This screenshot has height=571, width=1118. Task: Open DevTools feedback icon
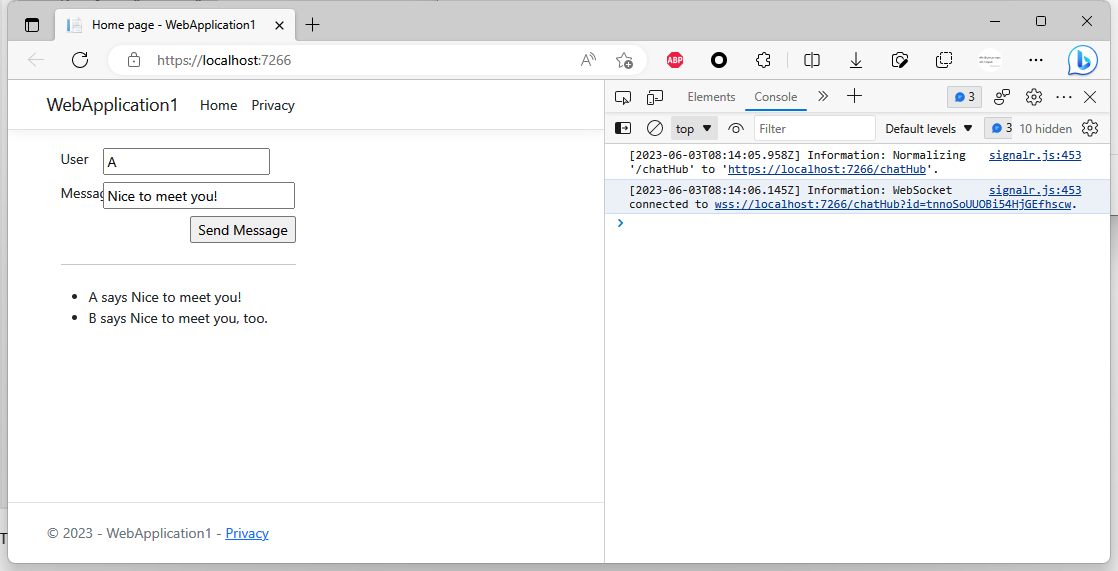click(x=1002, y=97)
